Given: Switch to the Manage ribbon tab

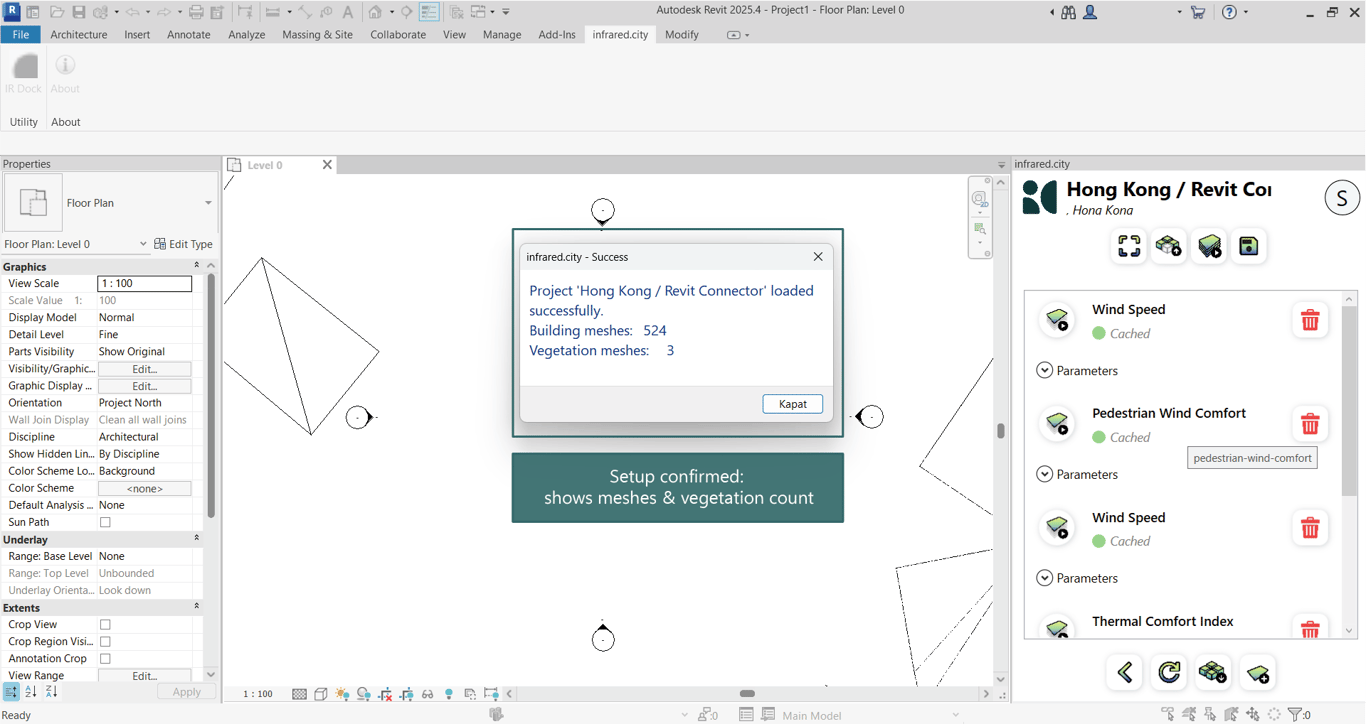Looking at the screenshot, I should coord(502,34).
